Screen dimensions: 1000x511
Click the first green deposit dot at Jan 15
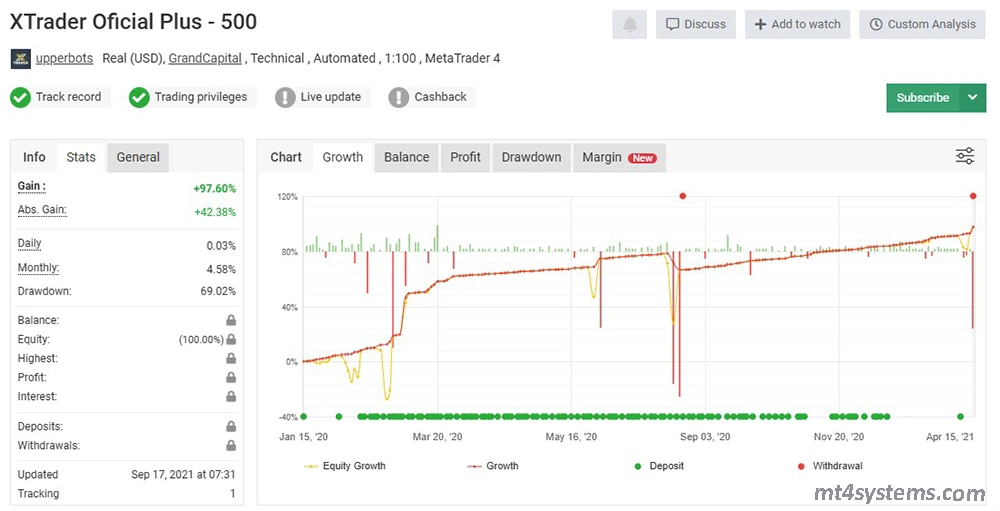click(x=304, y=417)
